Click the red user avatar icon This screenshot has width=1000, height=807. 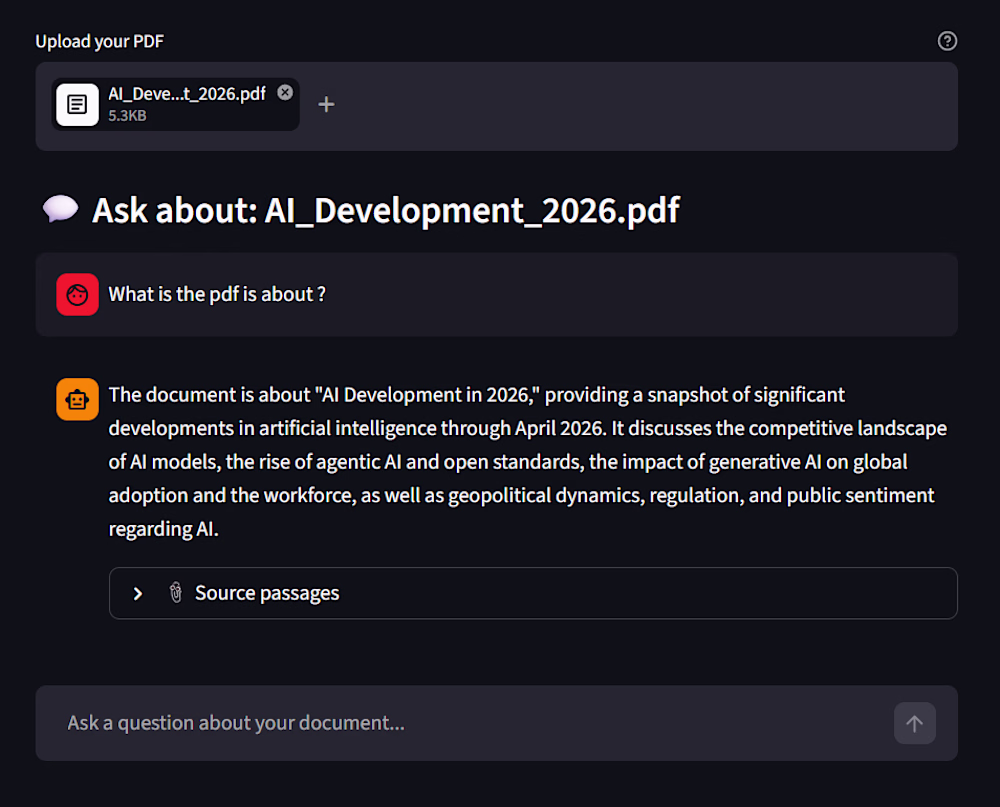[x=77, y=294]
